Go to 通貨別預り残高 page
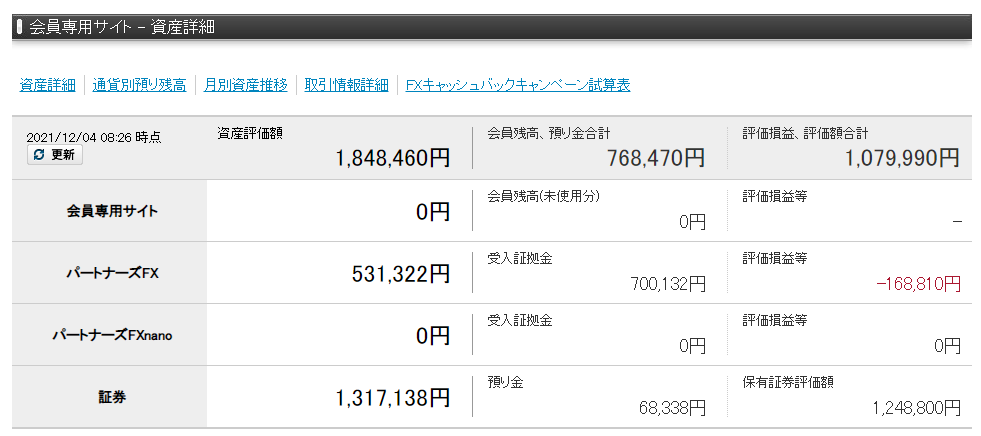981x436 pixels. tap(139, 85)
